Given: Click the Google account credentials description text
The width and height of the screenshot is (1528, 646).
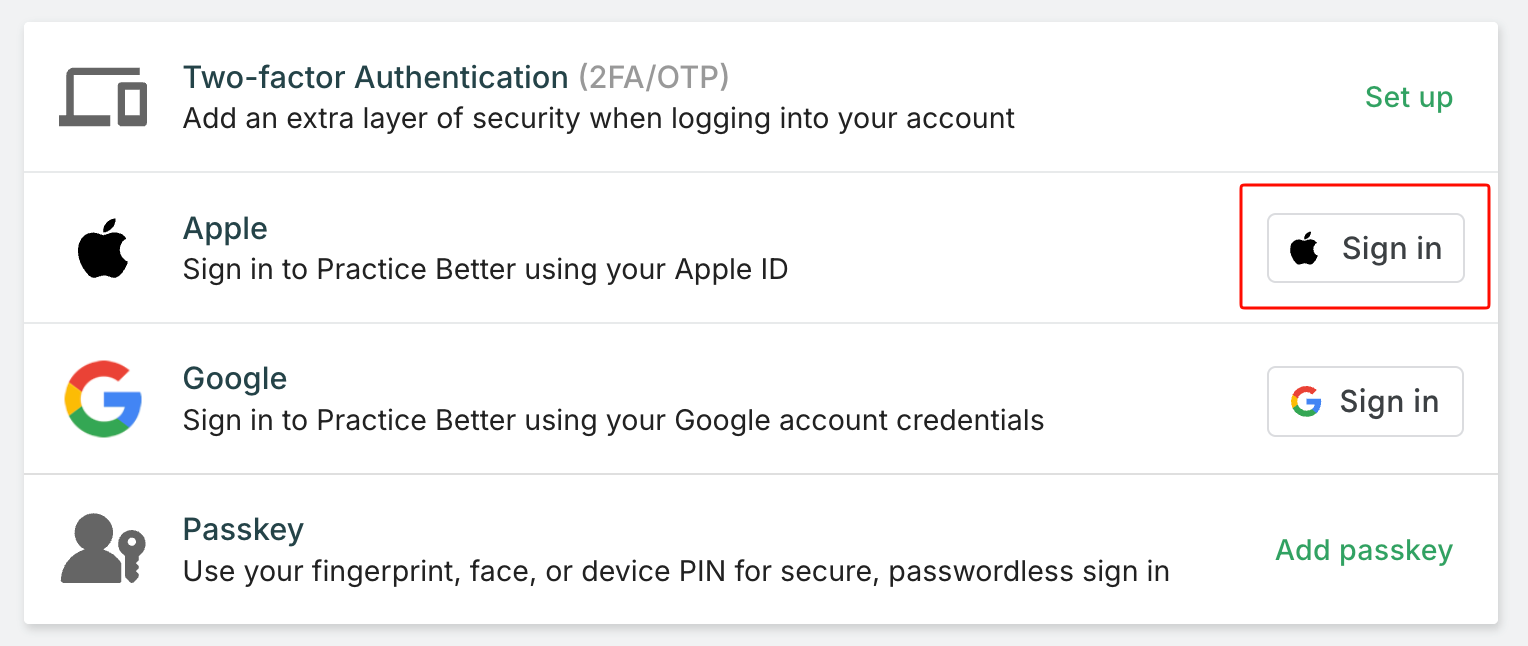Looking at the screenshot, I should [x=613, y=420].
